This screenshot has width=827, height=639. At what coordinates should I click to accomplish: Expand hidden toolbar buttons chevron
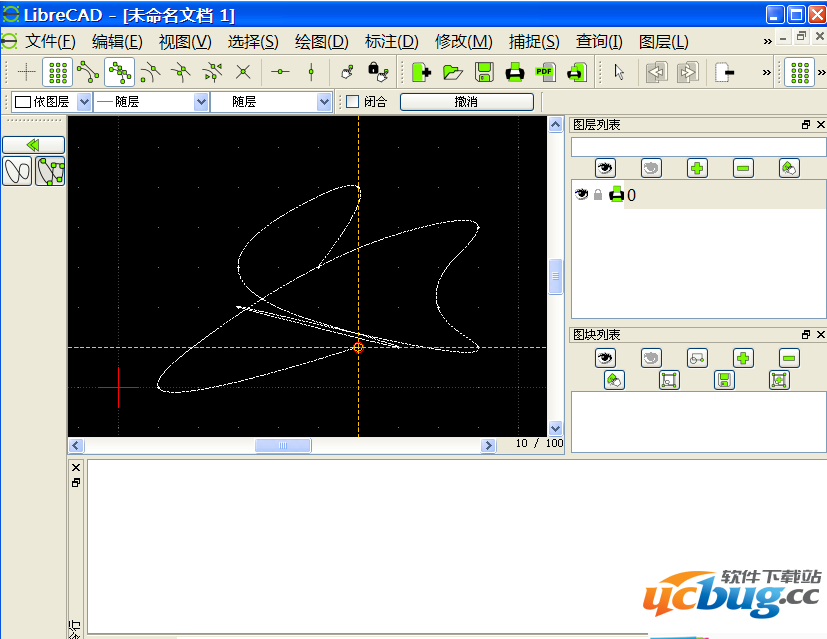tap(766, 72)
